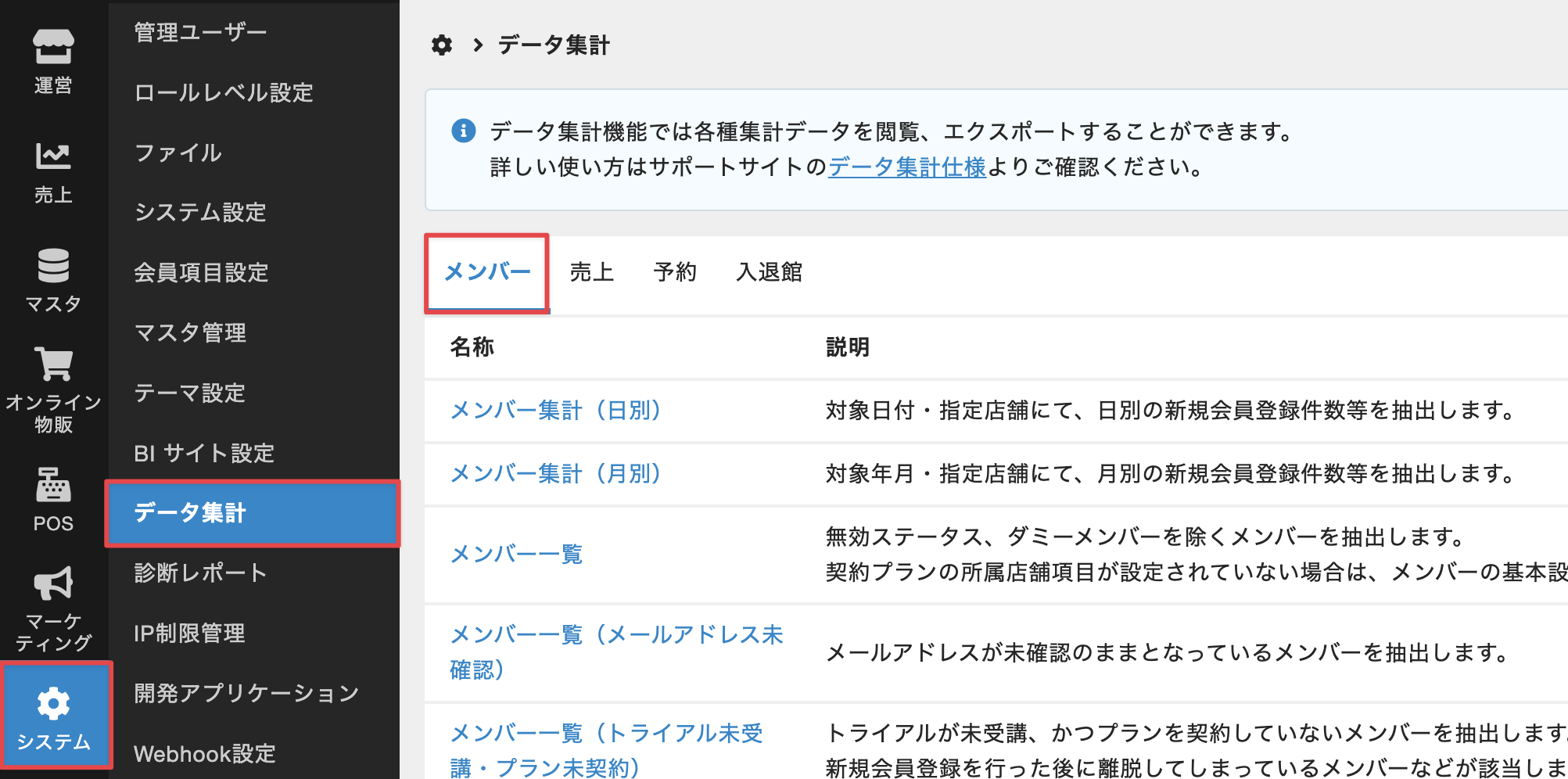Open 管理ユーザー menu item

pyautogui.click(x=200, y=32)
